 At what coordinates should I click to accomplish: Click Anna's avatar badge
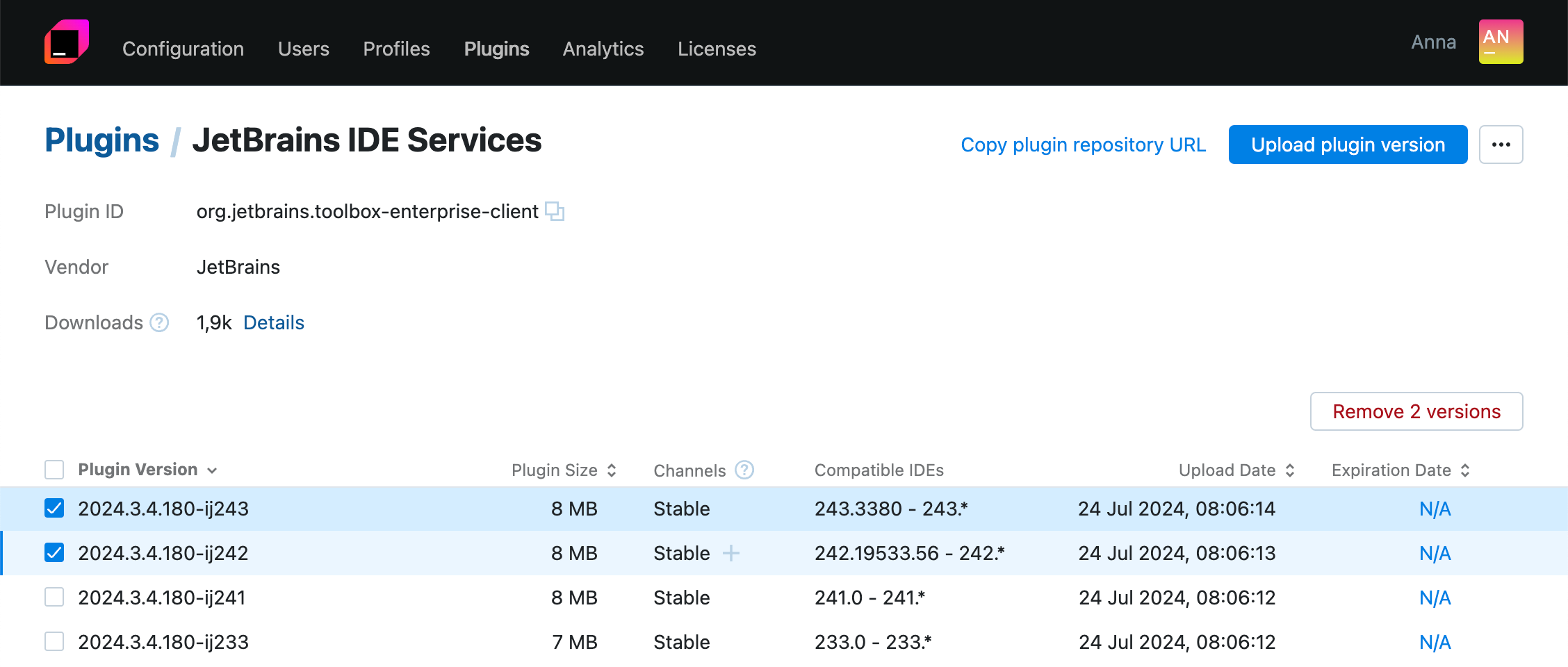1501,42
